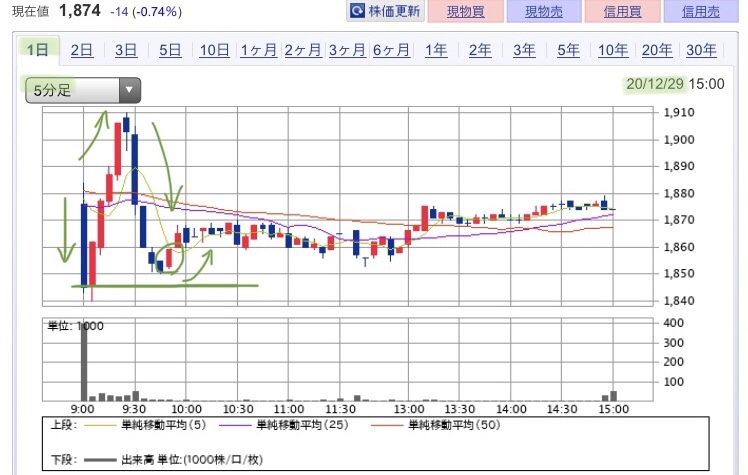
Task: View the 1年 chart range
Action: click(x=436, y=50)
